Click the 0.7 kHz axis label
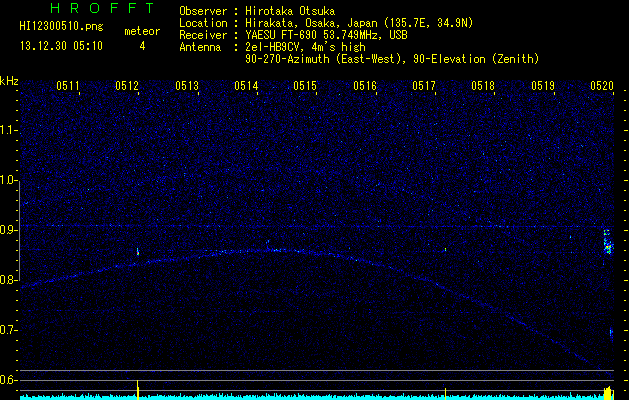This screenshot has height=400, width=629. coord(8,330)
